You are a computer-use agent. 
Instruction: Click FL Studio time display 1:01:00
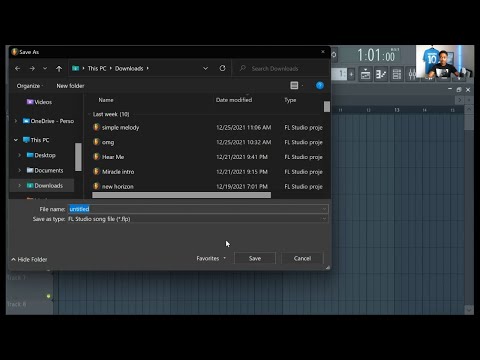coord(378,55)
